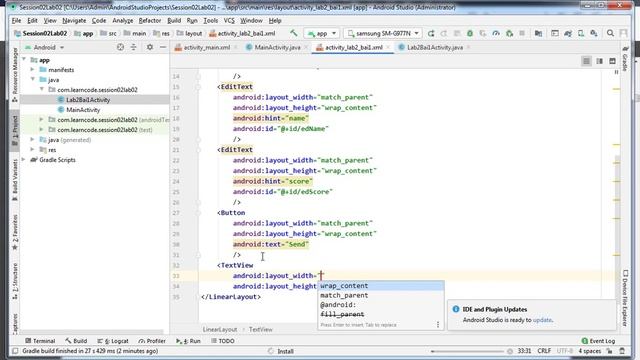The image size is (640, 360).
Task: Open the TODO tool window
Action: (x=223, y=341)
